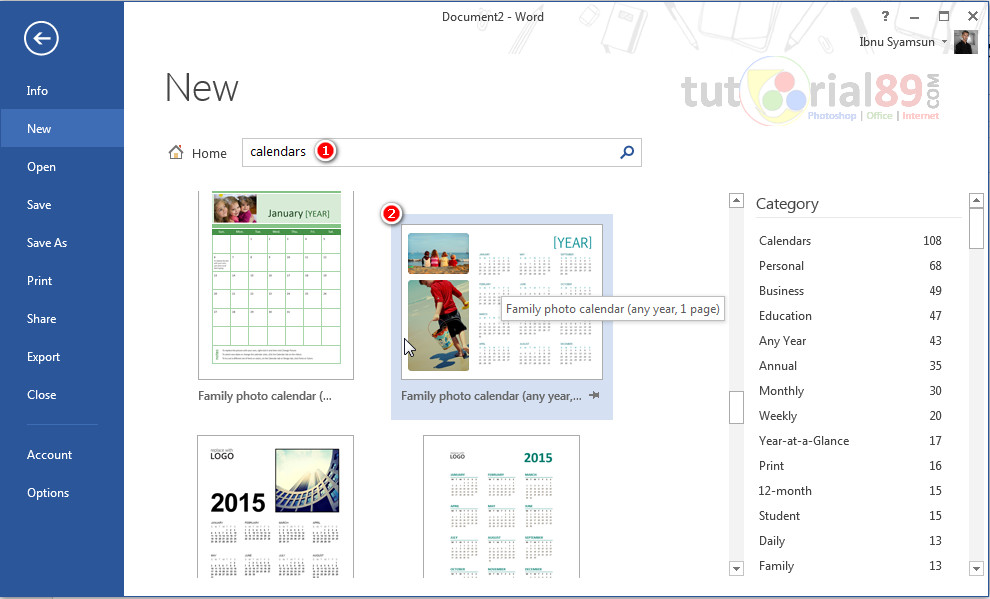Select the beach Family photo calendar thumbnail
Image resolution: width=990 pixels, height=599 pixels.
coord(502,302)
